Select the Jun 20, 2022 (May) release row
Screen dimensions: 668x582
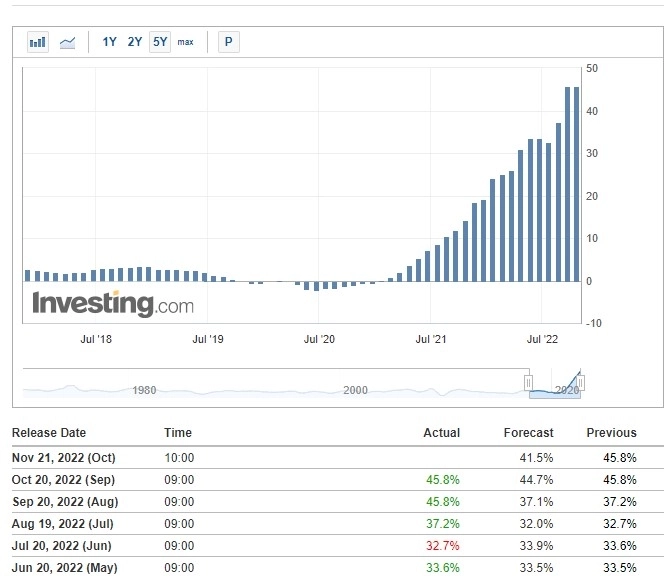(x=64, y=567)
